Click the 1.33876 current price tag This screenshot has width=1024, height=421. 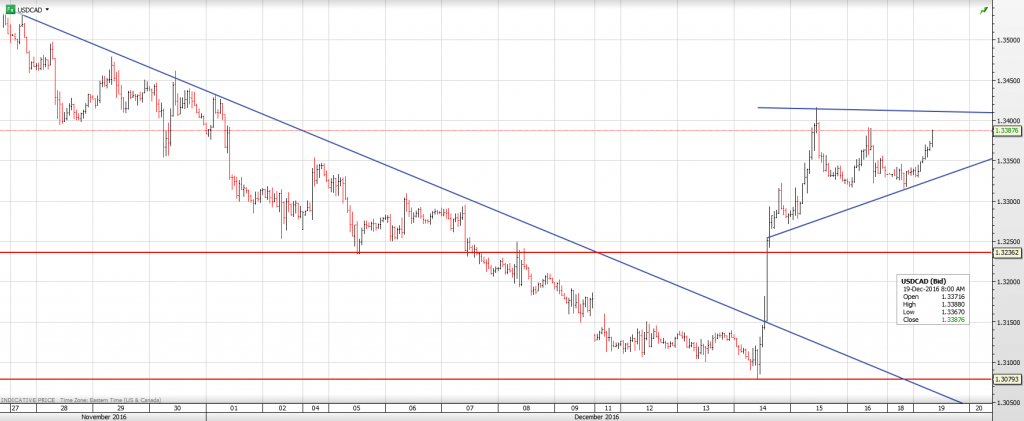pyautogui.click(x=1007, y=130)
